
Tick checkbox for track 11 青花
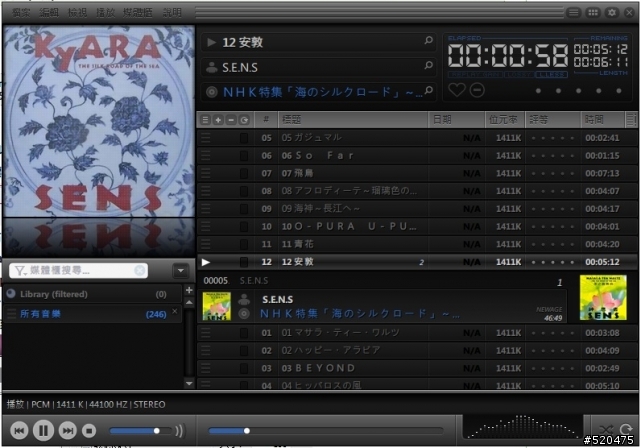(244, 244)
